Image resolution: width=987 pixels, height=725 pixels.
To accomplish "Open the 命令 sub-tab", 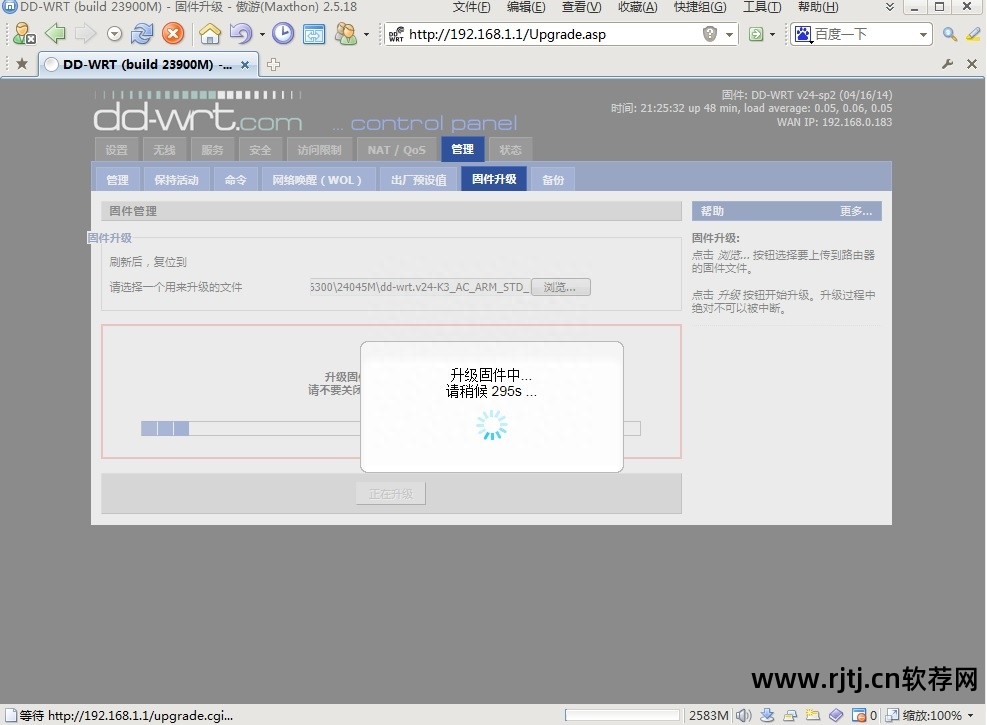I will point(235,180).
